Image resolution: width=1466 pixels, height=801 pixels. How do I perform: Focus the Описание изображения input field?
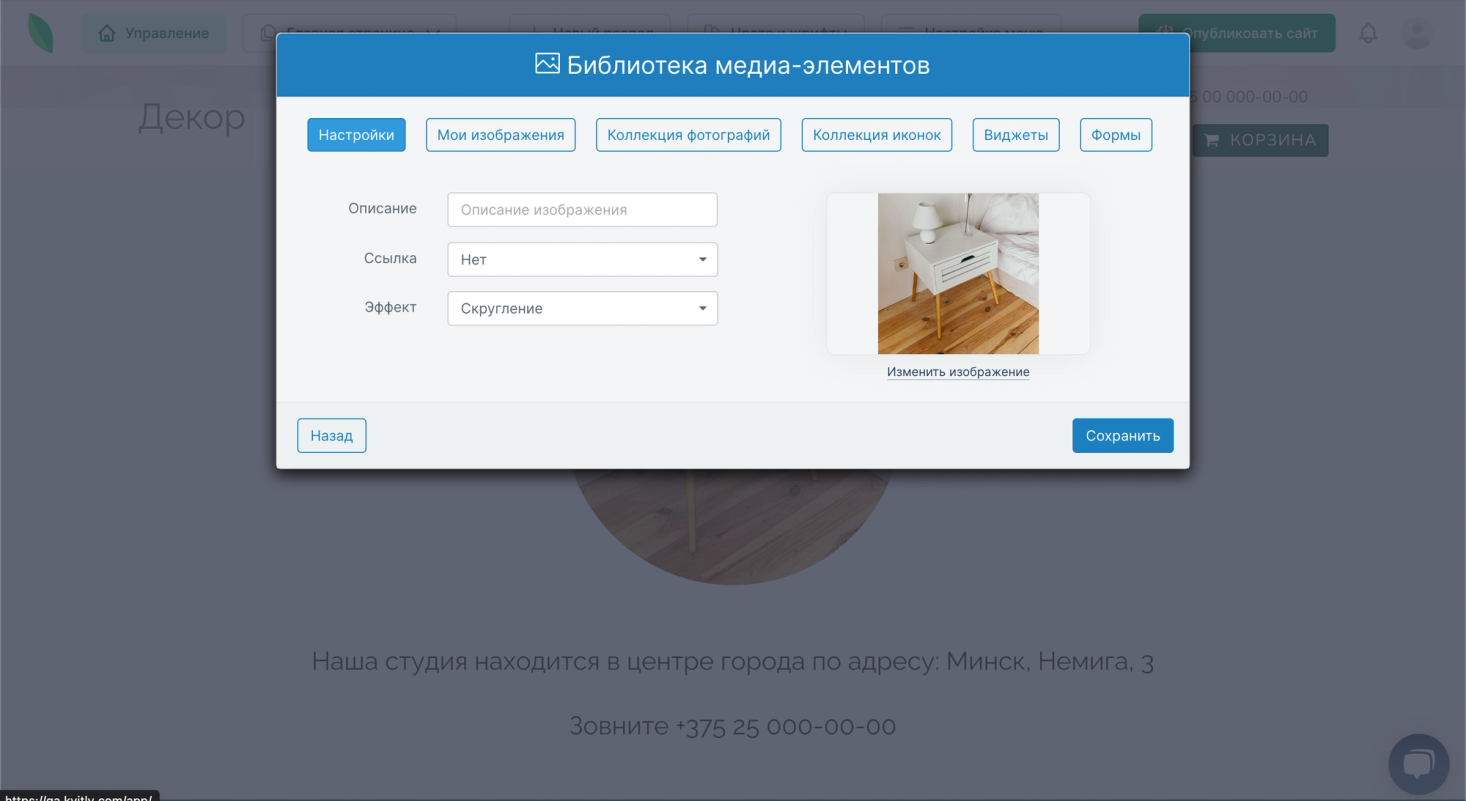(x=583, y=210)
